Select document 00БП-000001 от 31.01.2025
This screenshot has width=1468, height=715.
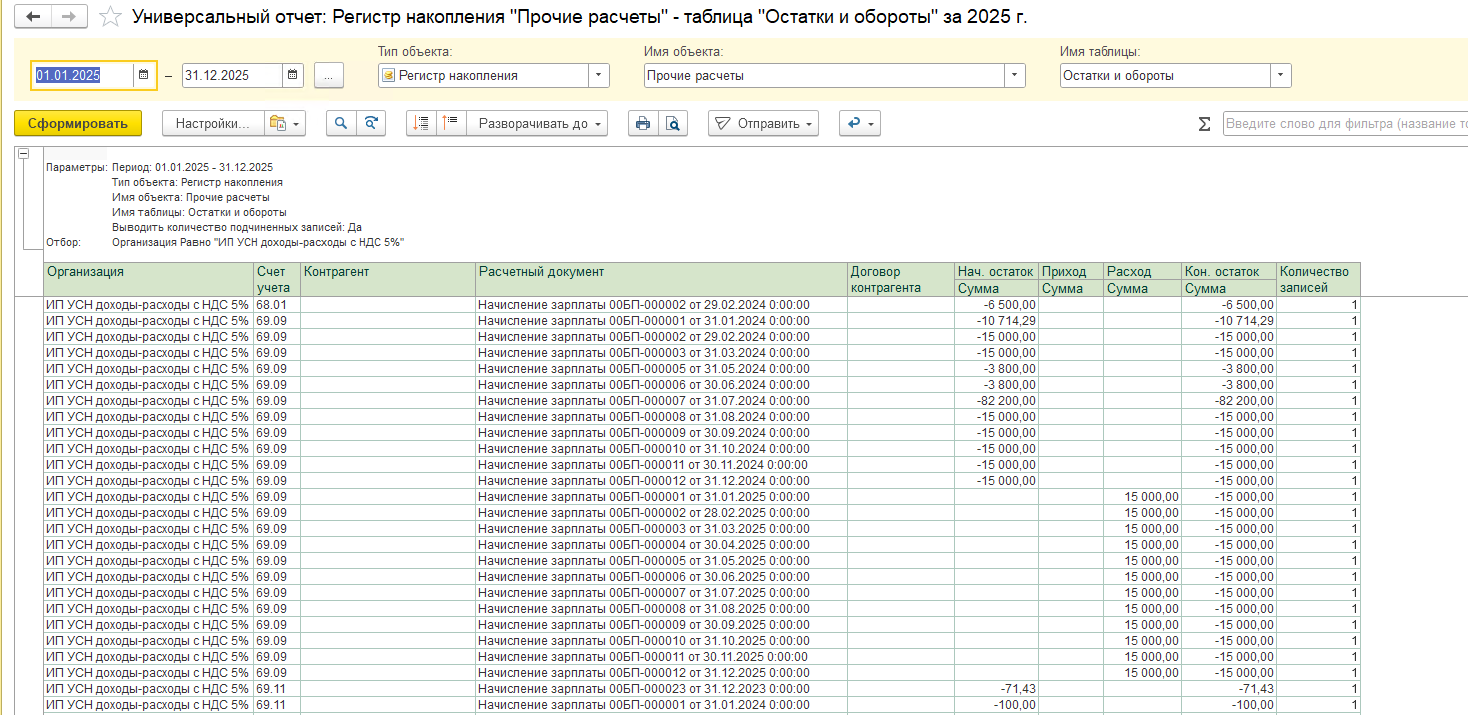point(661,497)
